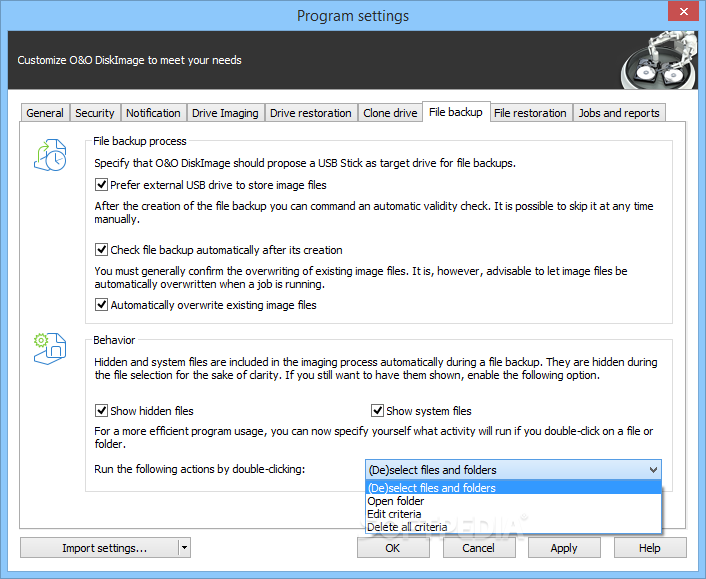Open Import settings dropdown arrow
706x579 pixels.
184,548
